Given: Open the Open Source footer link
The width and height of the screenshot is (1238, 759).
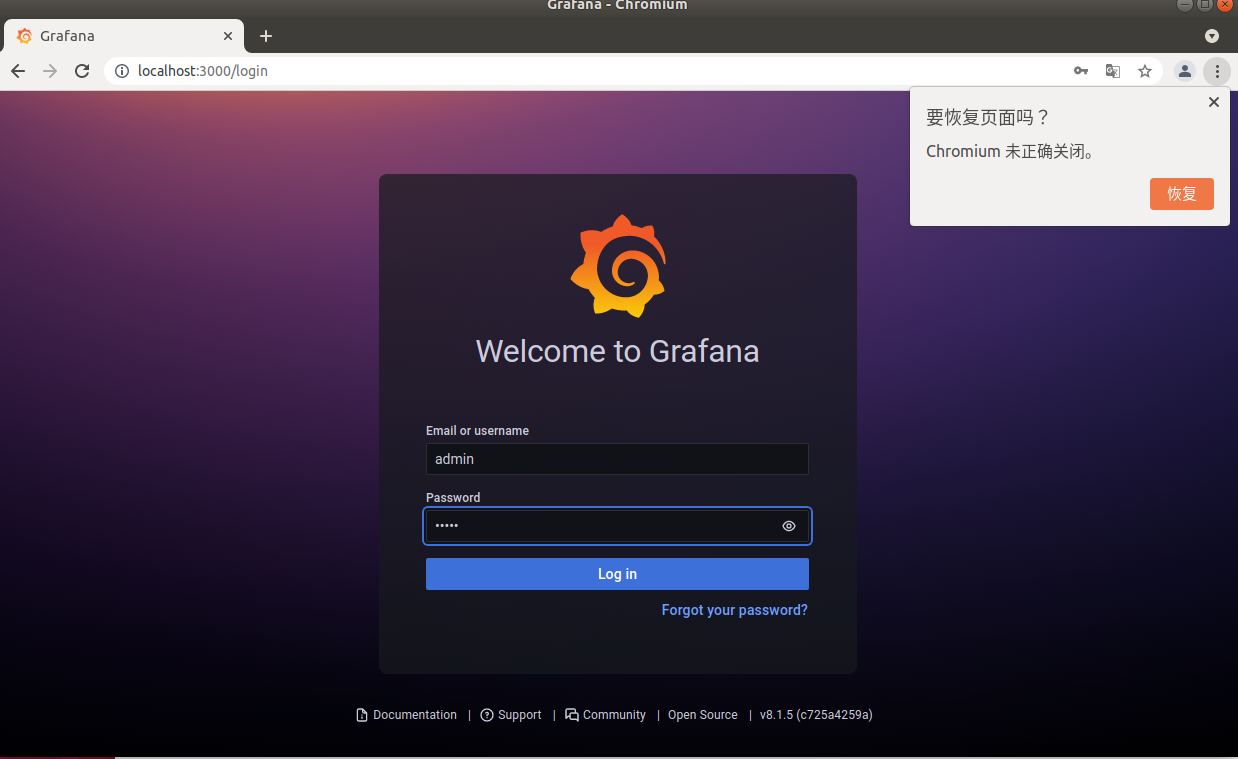Looking at the screenshot, I should pos(703,715).
